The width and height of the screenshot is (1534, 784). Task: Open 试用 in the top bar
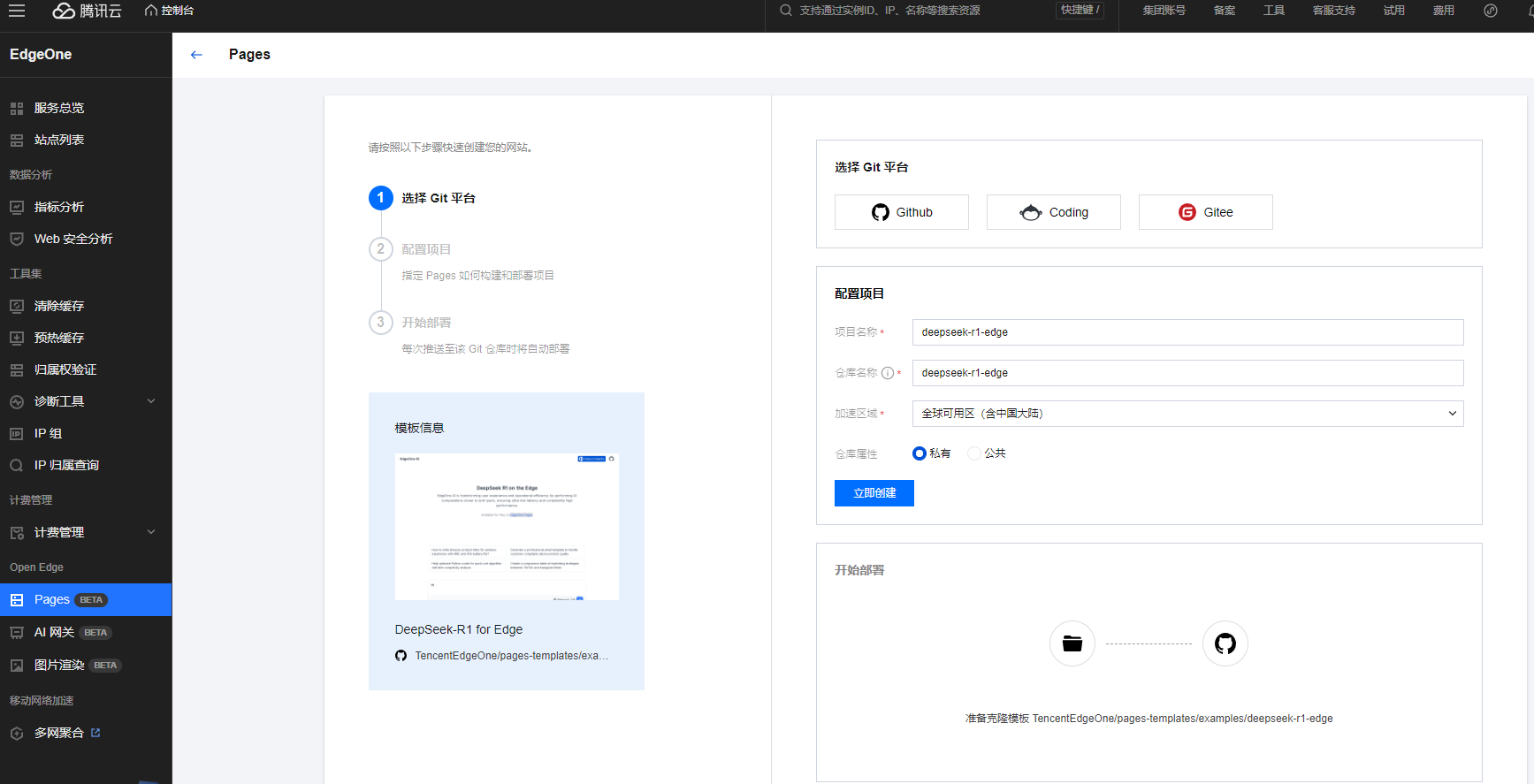1394,11
